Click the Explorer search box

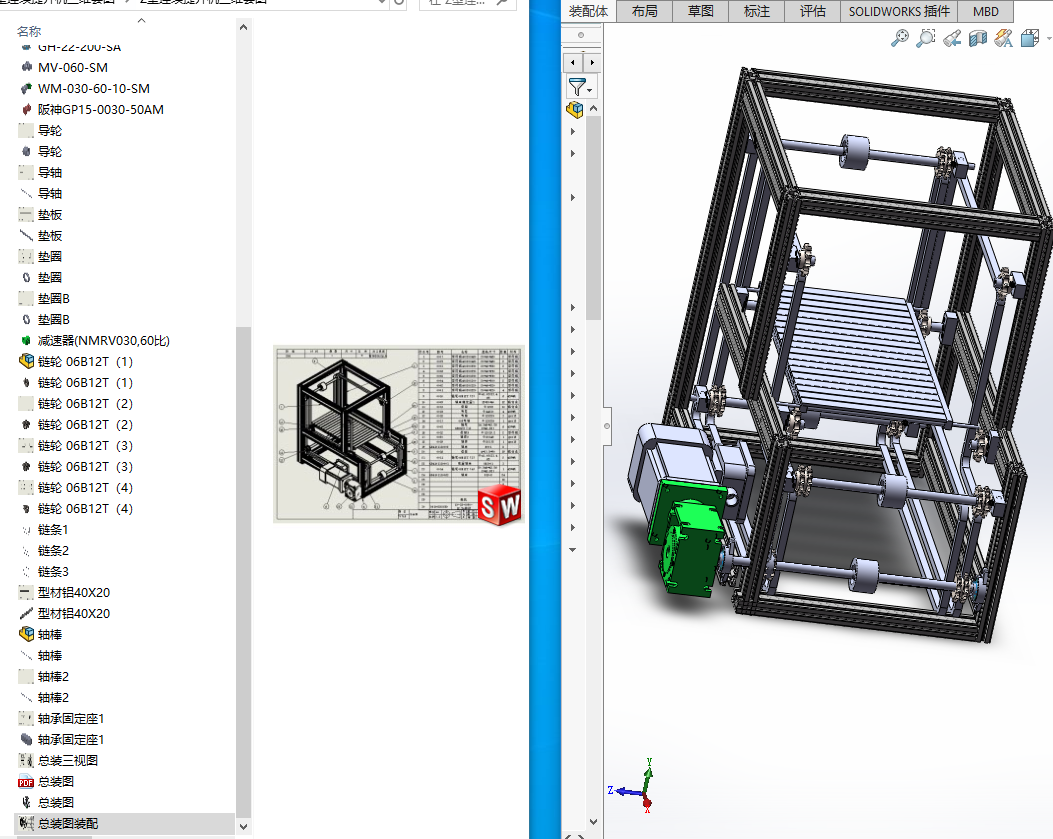[x=465, y=3]
